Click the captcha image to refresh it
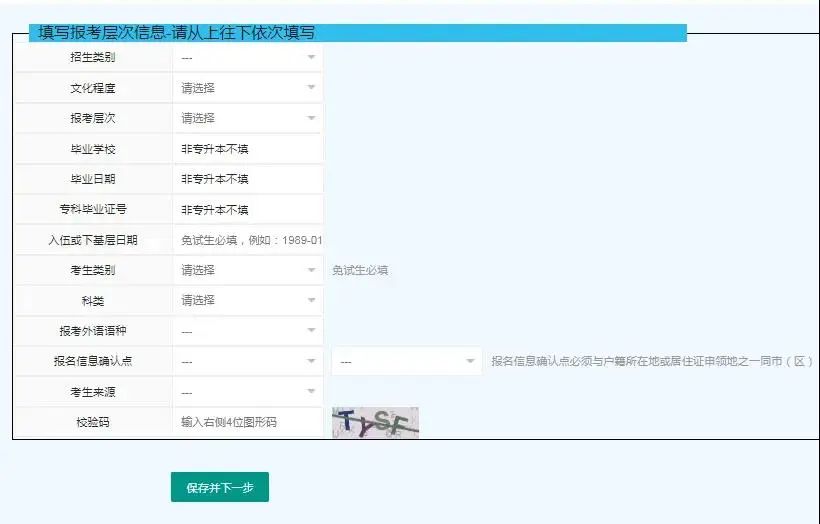The image size is (820, 524). tap(375, 423)
